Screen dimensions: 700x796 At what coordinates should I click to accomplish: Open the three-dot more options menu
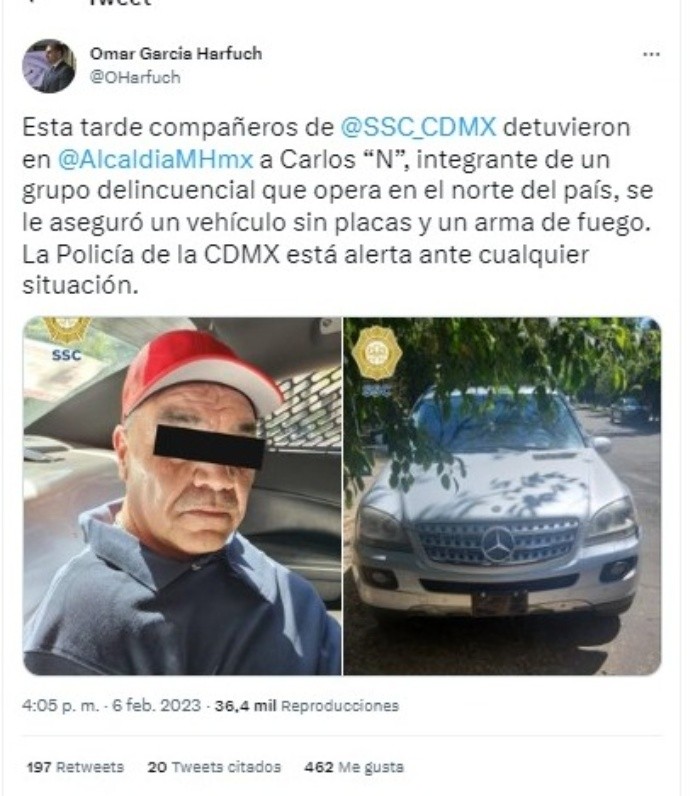[651, 54]
